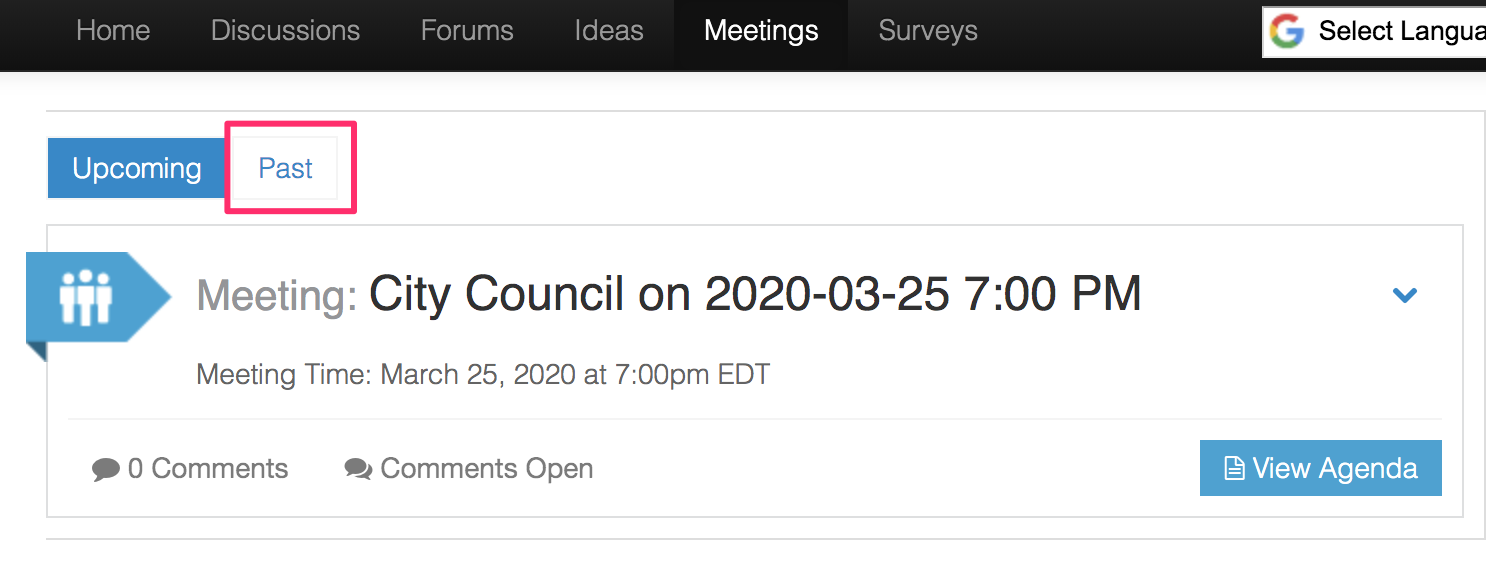Screen dimensions: 1486x578
Task: Click the Google logo in the language selector
Action: pos(1289,31)
